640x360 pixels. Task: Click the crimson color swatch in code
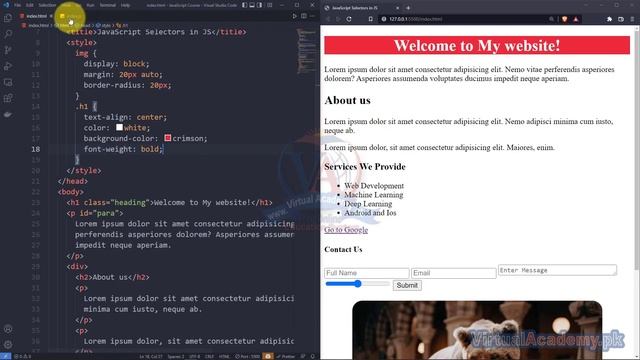pos(167,138)
